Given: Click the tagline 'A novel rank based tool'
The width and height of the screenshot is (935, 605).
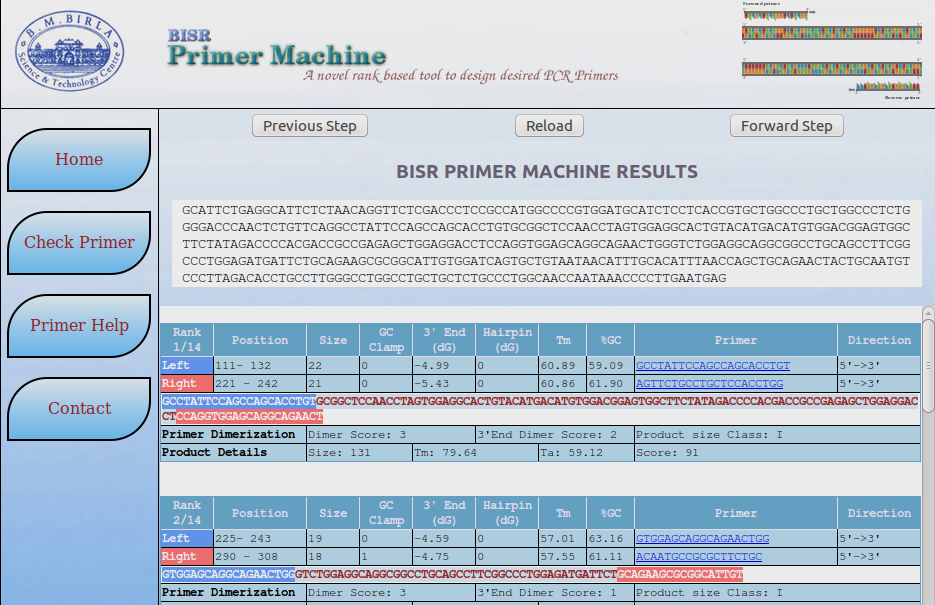Looking at the screenshot, I should click(460, 76).
